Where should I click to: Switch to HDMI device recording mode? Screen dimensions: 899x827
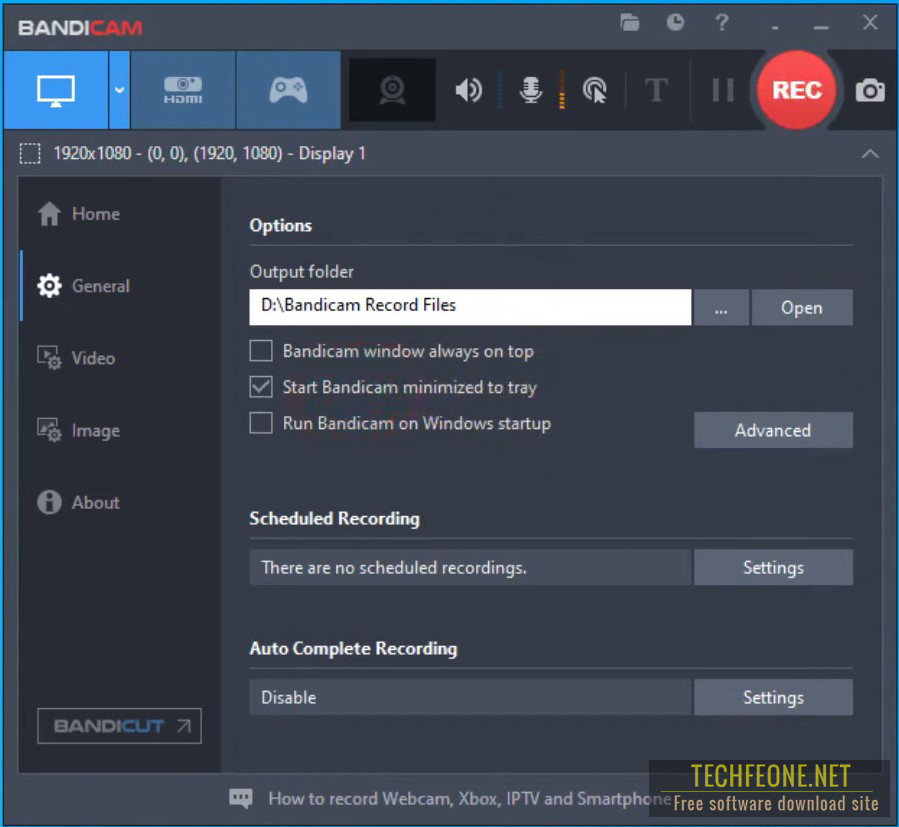coord(183,90)
